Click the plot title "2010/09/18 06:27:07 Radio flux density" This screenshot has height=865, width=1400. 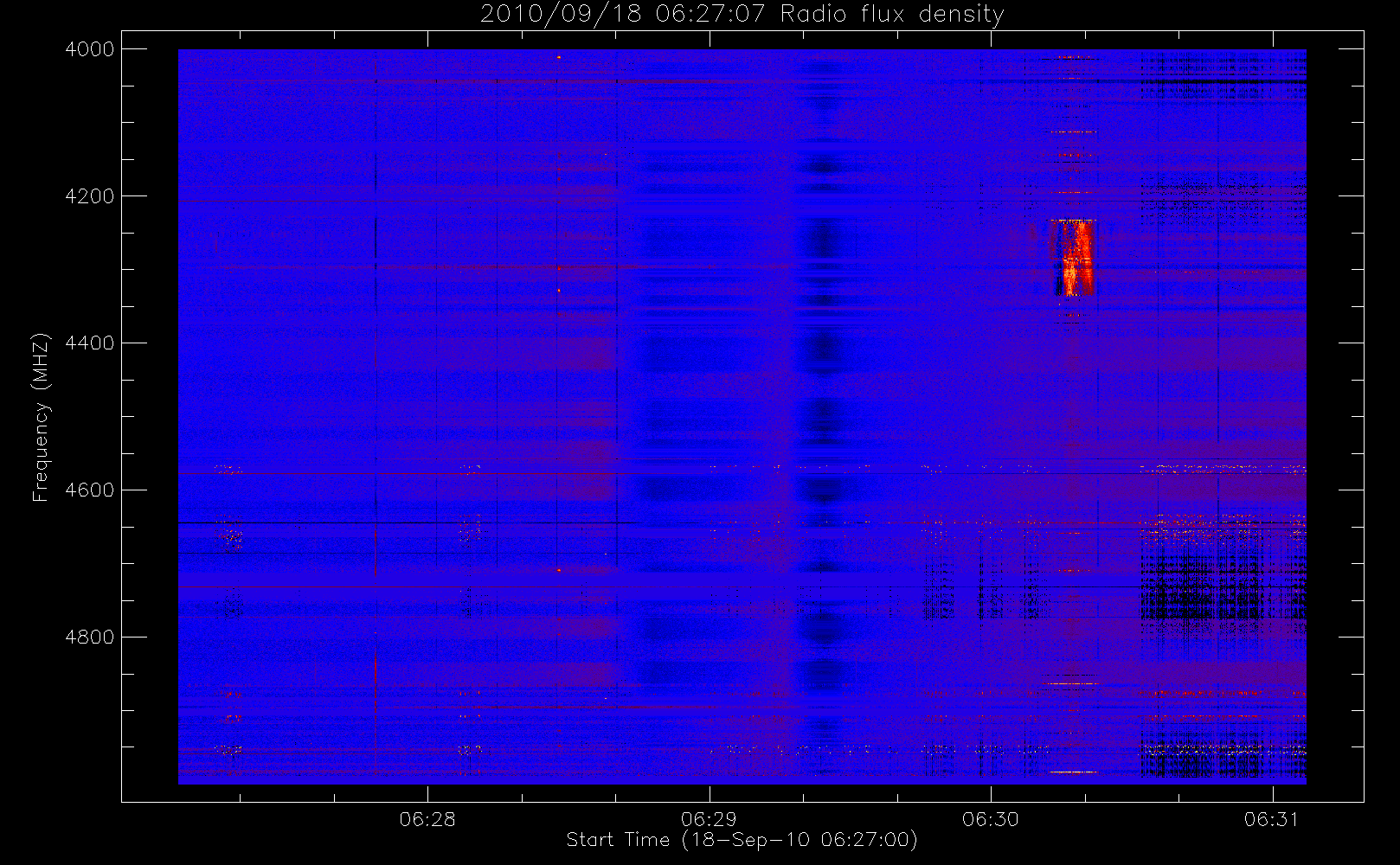coord(742,14)
